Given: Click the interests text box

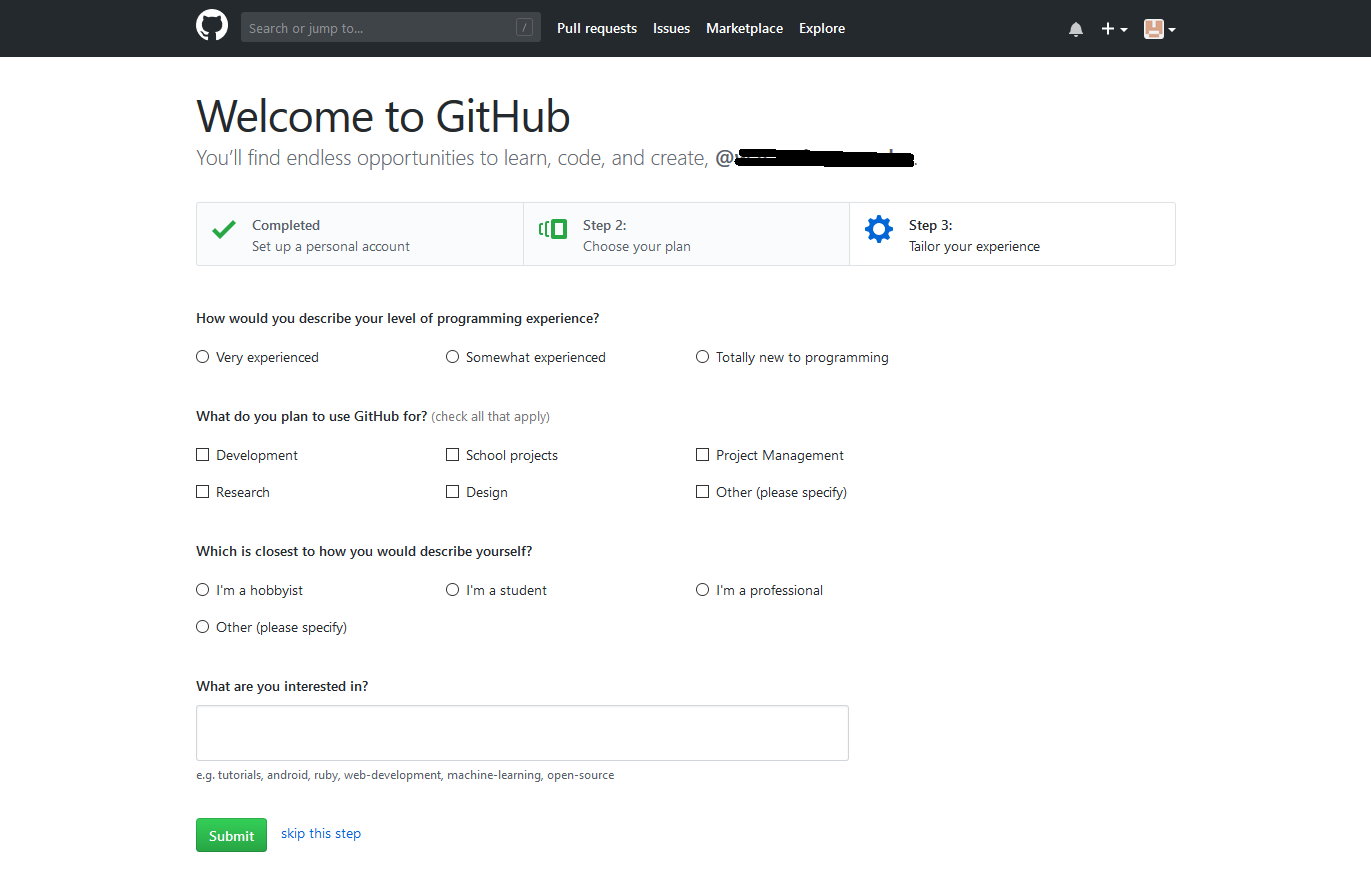Looking at the screenshot, I should pos(522,733).
